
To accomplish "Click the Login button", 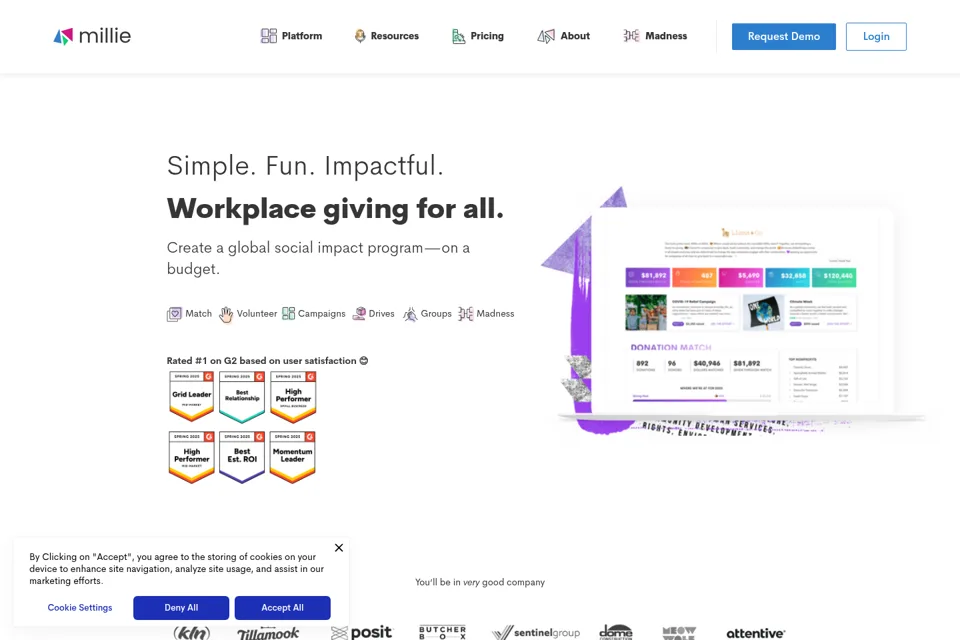I will tap(876, 37).
